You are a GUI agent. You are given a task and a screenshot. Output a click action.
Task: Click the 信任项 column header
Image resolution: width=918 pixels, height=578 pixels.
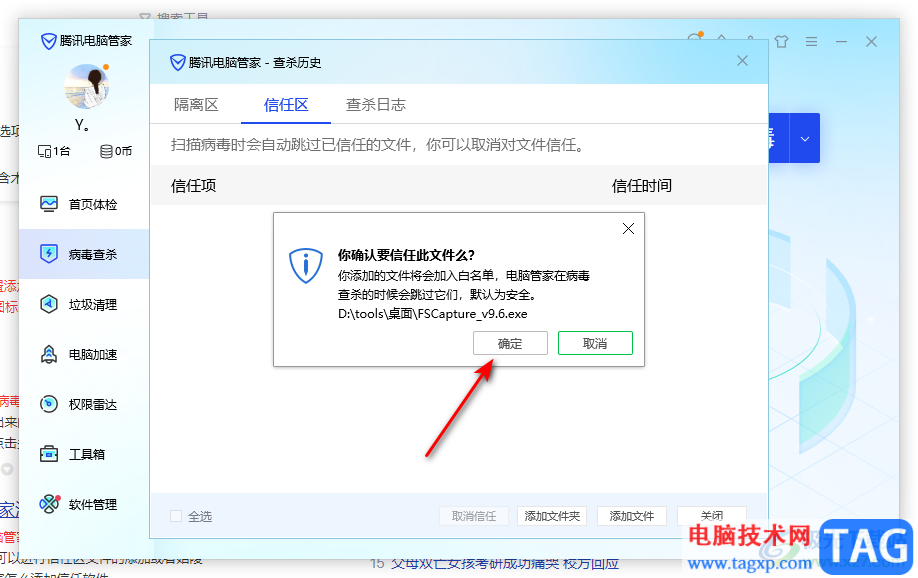click(x=194, y=186)
